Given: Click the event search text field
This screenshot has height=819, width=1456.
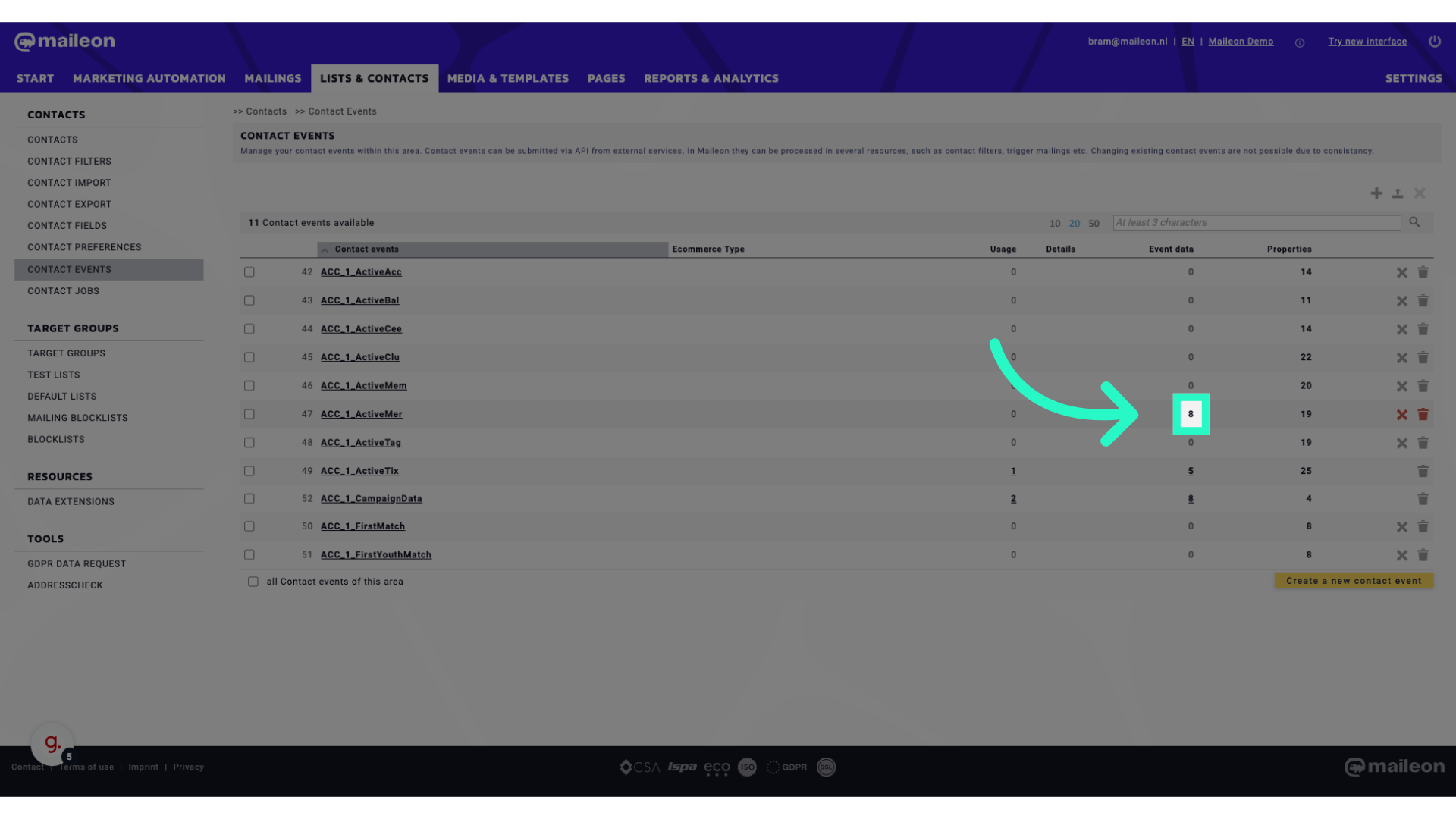Looking at the screenshot, I should pos(1256,223).
